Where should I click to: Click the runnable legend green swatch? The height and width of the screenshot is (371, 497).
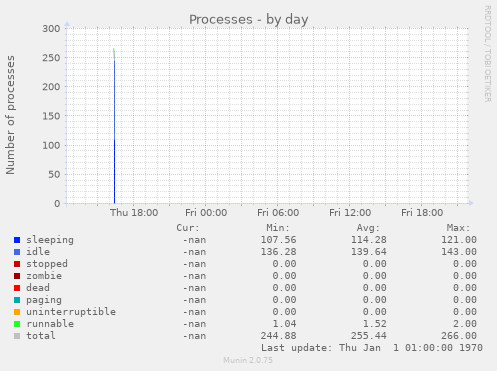(17, 324)
